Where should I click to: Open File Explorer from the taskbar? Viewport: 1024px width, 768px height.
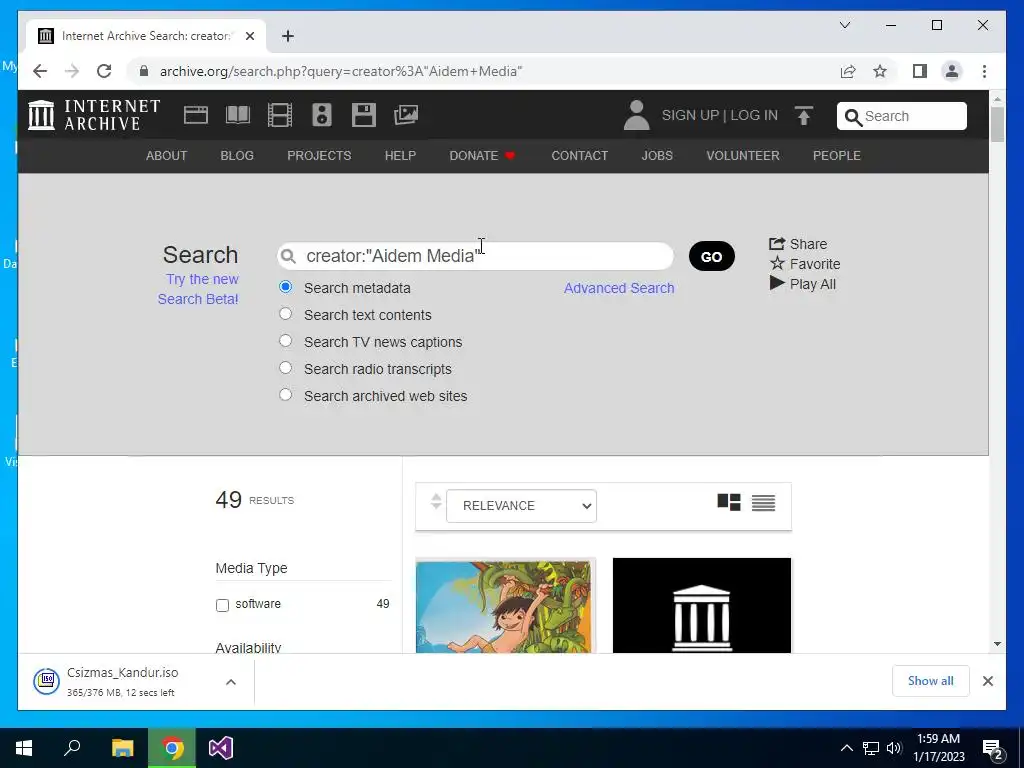point(122,748)
